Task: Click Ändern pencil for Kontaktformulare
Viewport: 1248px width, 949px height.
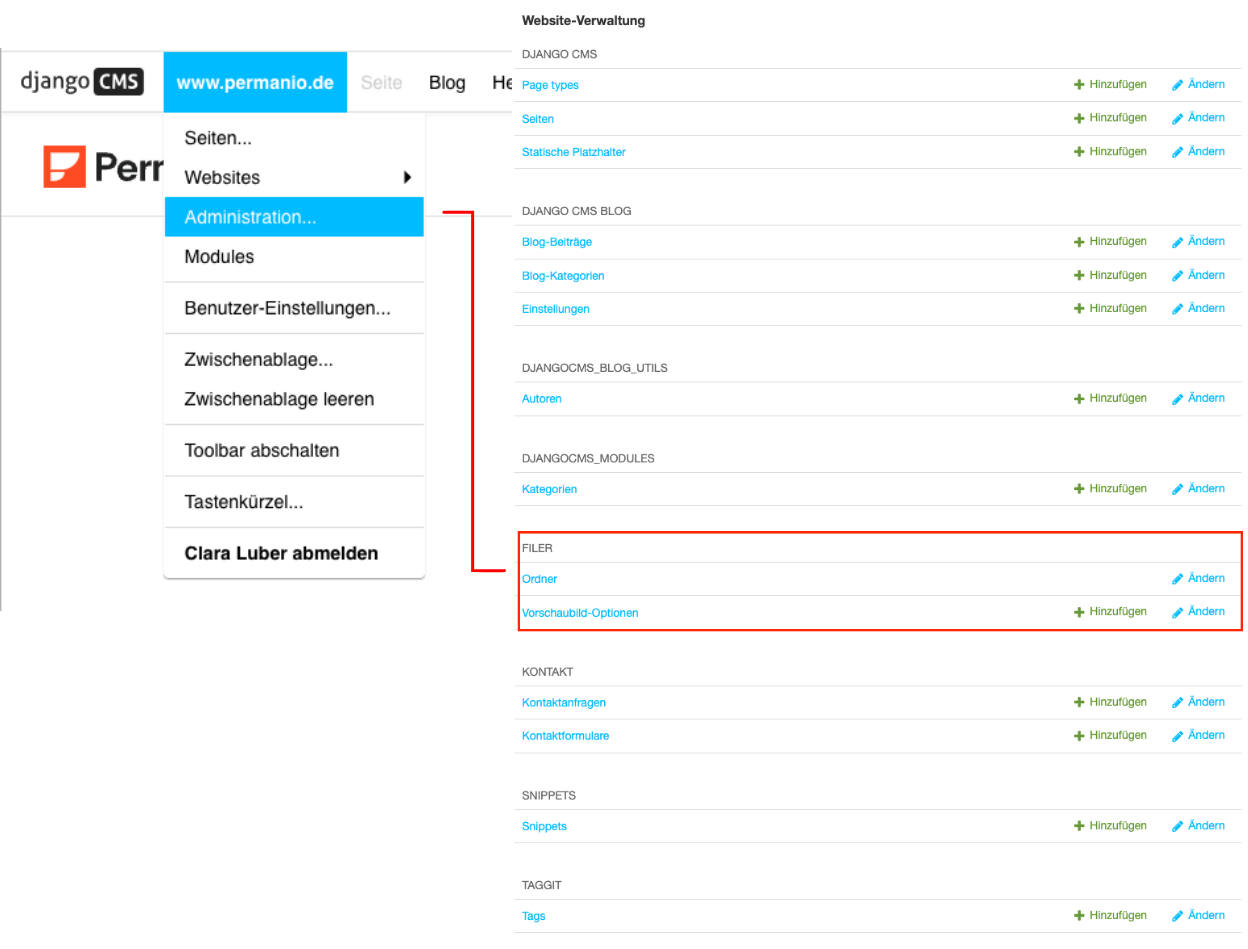Action: (1198, 736)
